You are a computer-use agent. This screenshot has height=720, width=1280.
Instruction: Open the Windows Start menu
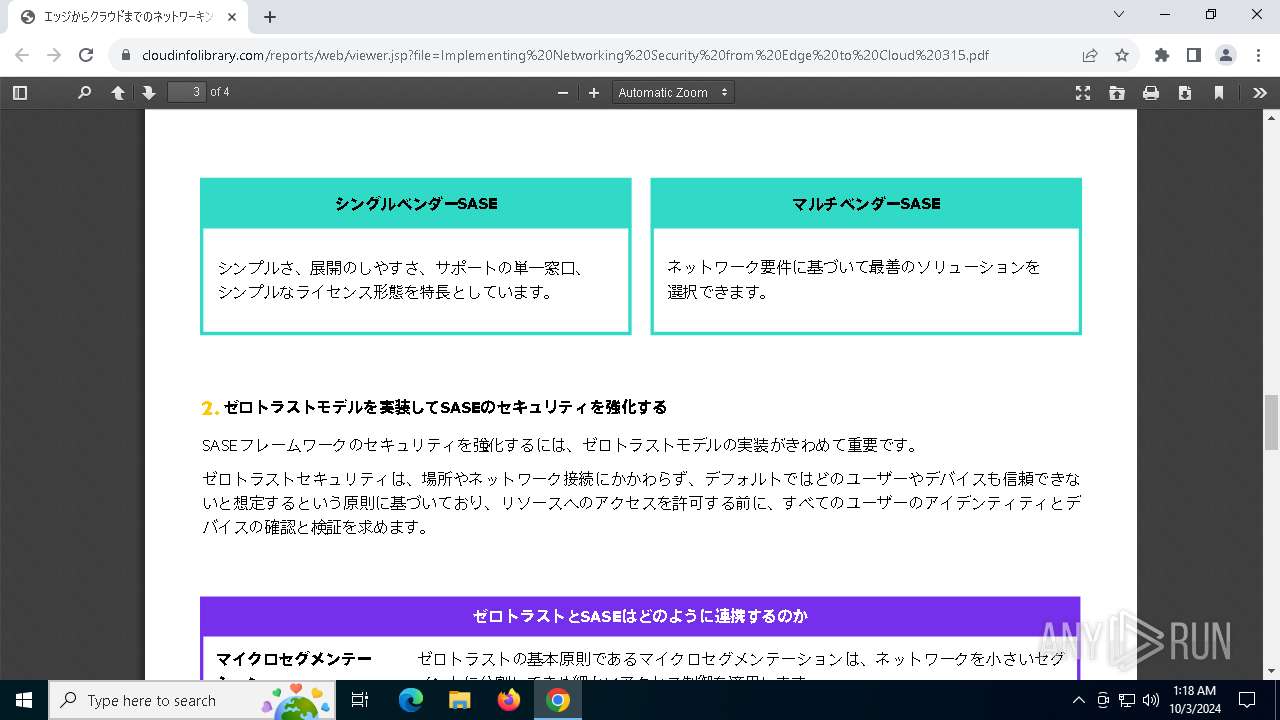click(24, 700)
